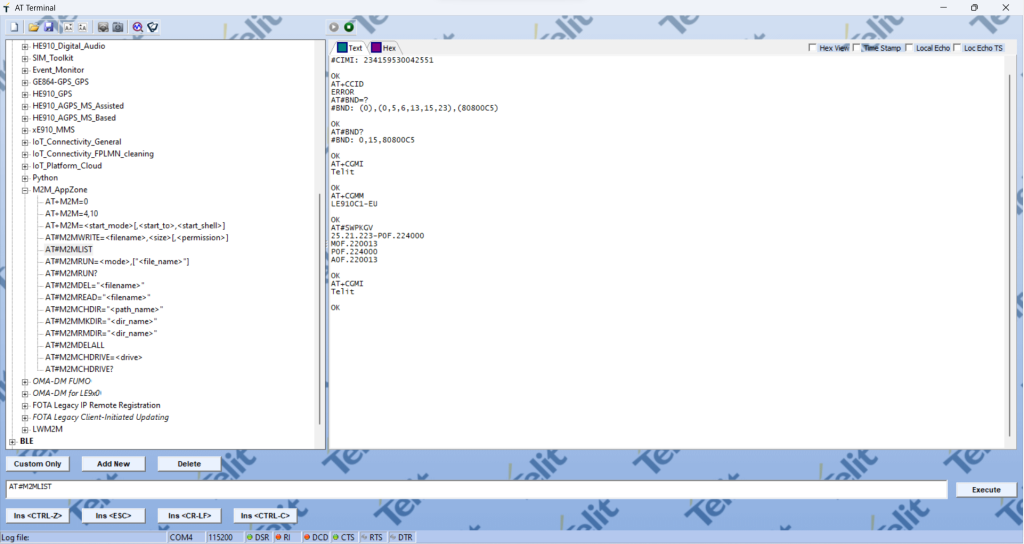Click the AT Terminal title bar app icon
This screenshot has height=544, width=1024.
tap(7, 8)
